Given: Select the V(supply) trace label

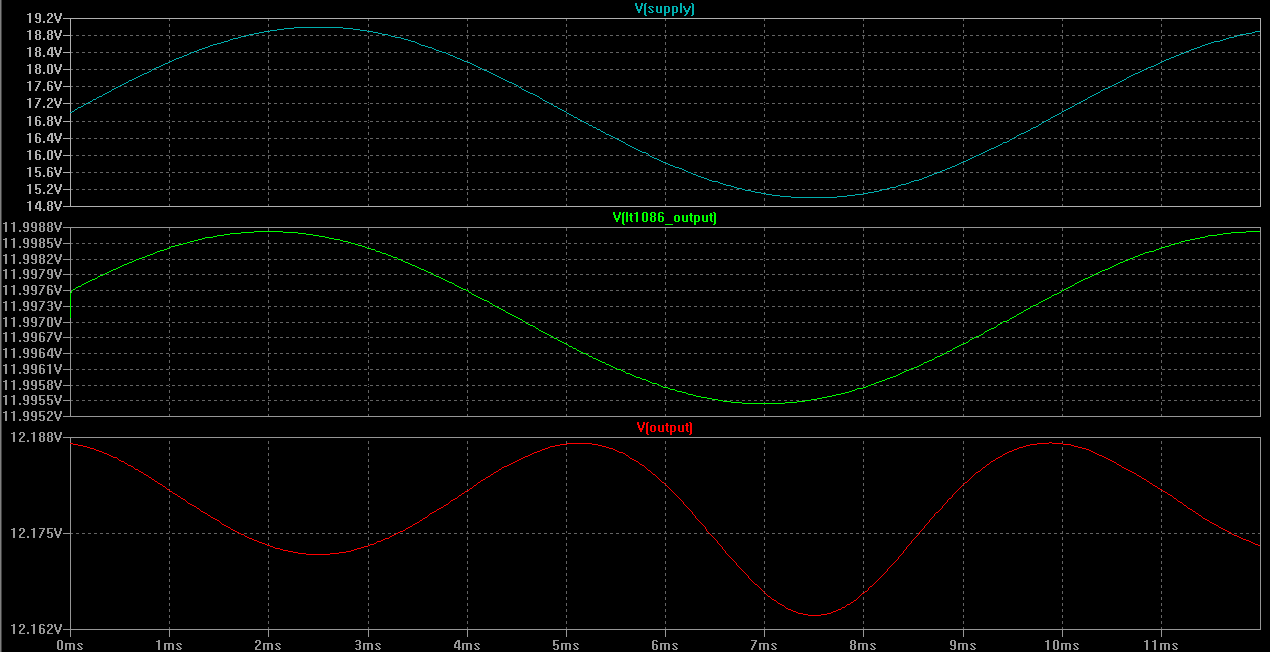Looking at the screenshot, I should pos(664,8).
